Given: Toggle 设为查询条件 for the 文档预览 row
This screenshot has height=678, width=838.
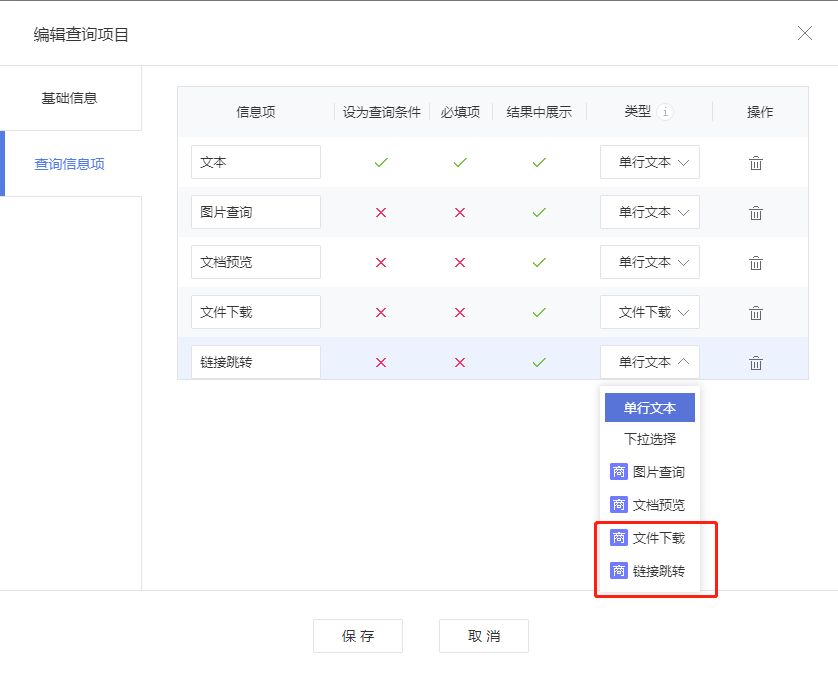Looking at the screenshot, I should click(381, 262).
